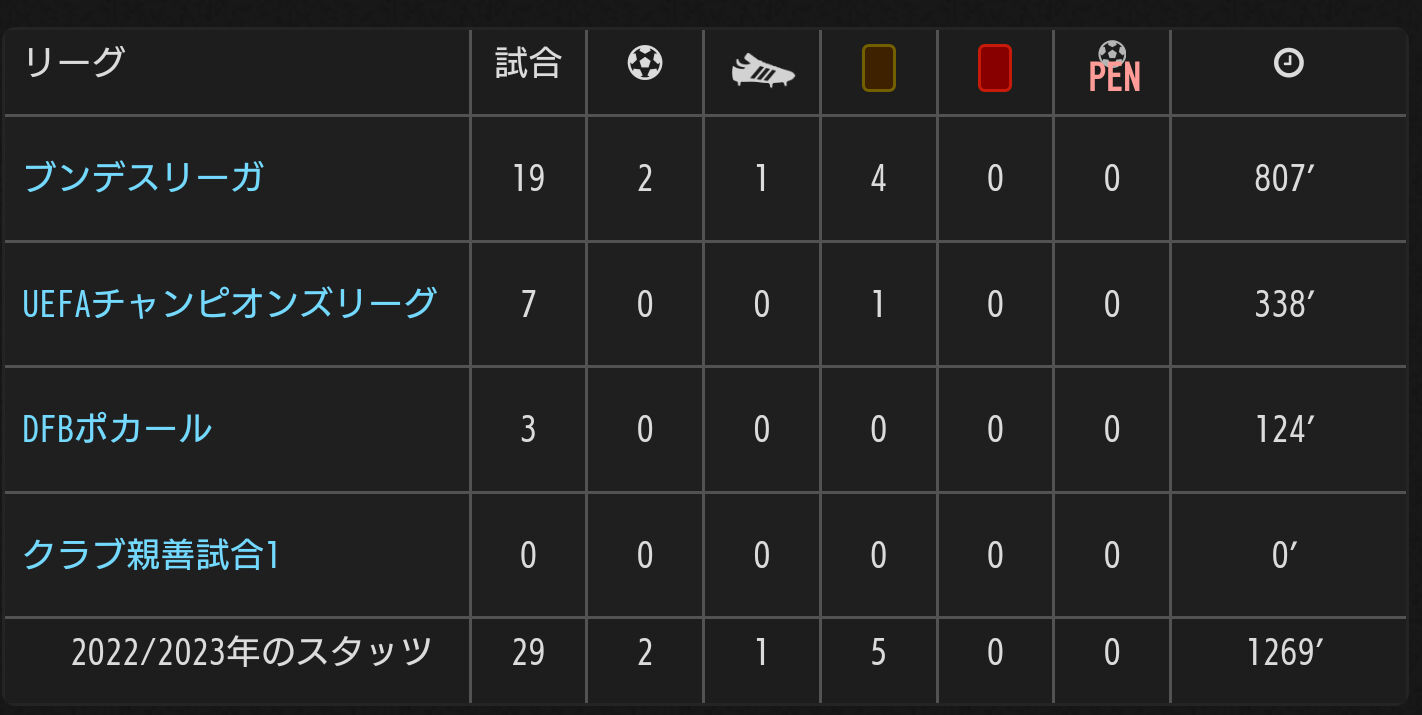Click the total matches count 29
This screenshot has width=1422, height=715.
[528, 653]
